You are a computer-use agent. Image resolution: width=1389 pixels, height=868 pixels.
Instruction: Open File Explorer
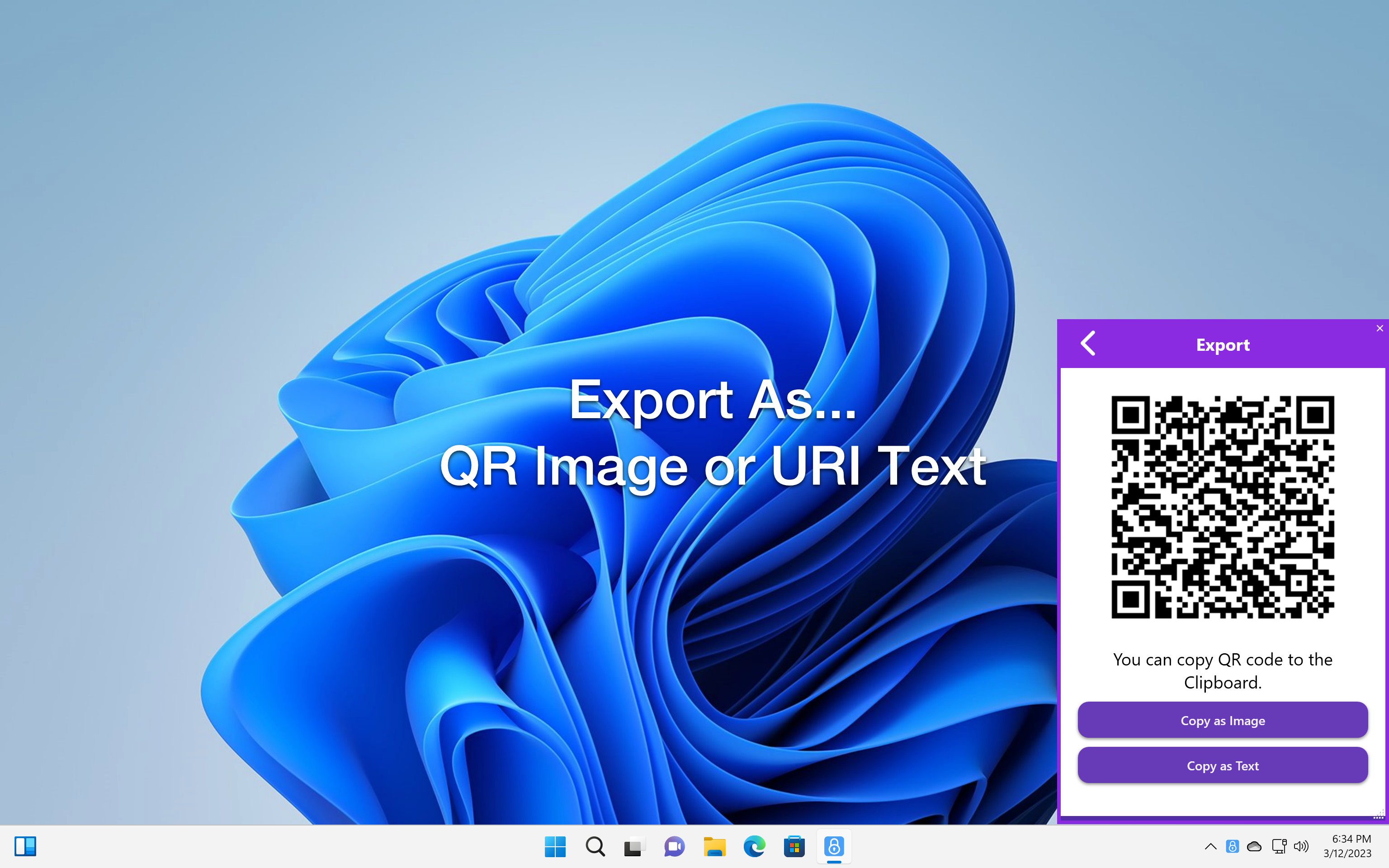[x=714, y=846]
